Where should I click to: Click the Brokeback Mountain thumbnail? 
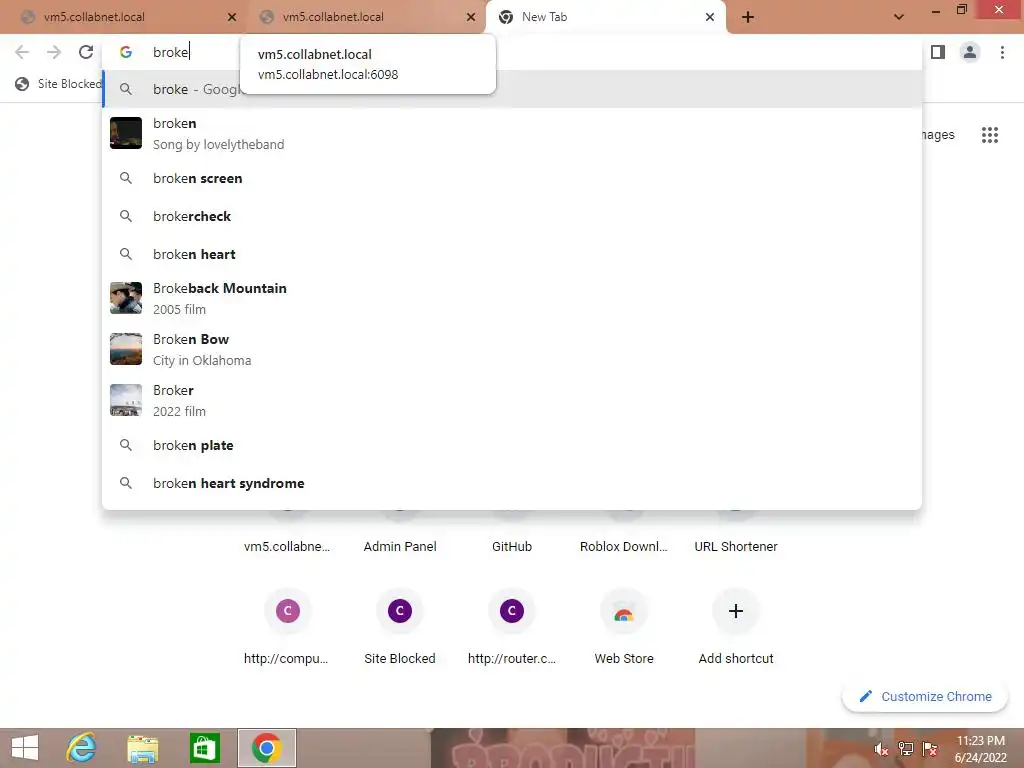tap(126, 298)
